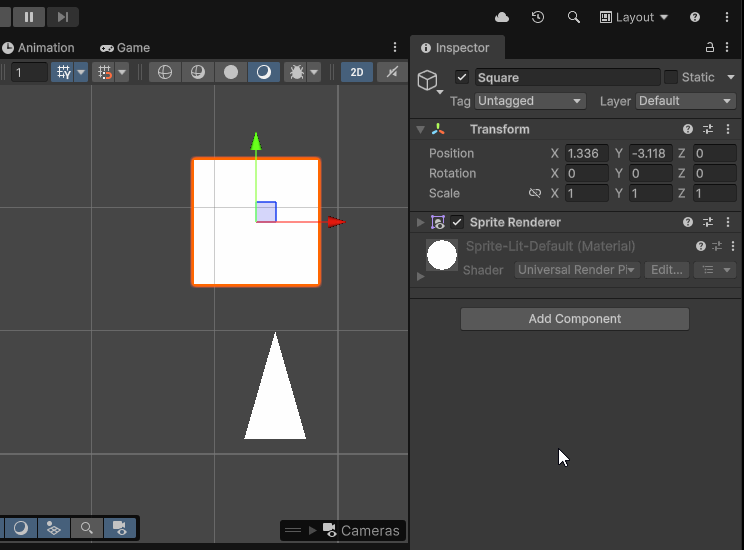Click the debug draw bug icon
Viewport: 744px width, 550px height.
pos(297,73)
